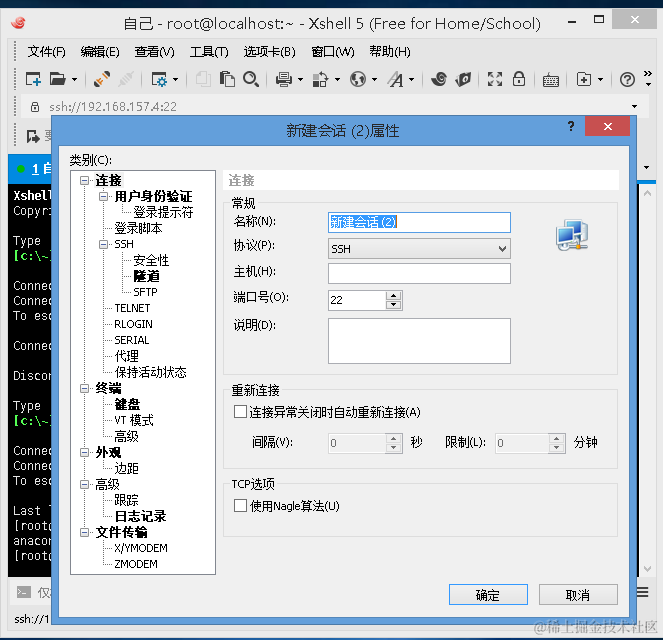Select SFTP in the category tree
This screenshot has height=640, width=663.
tap(145, 292)
